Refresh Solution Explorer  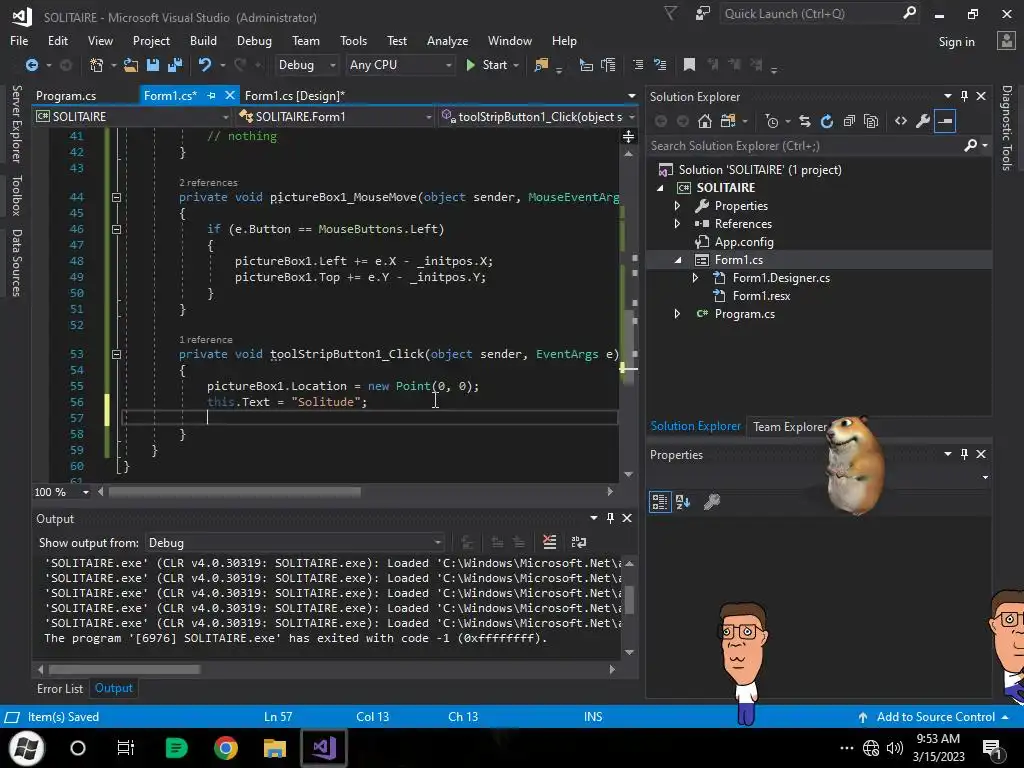[x=827, y=121]
